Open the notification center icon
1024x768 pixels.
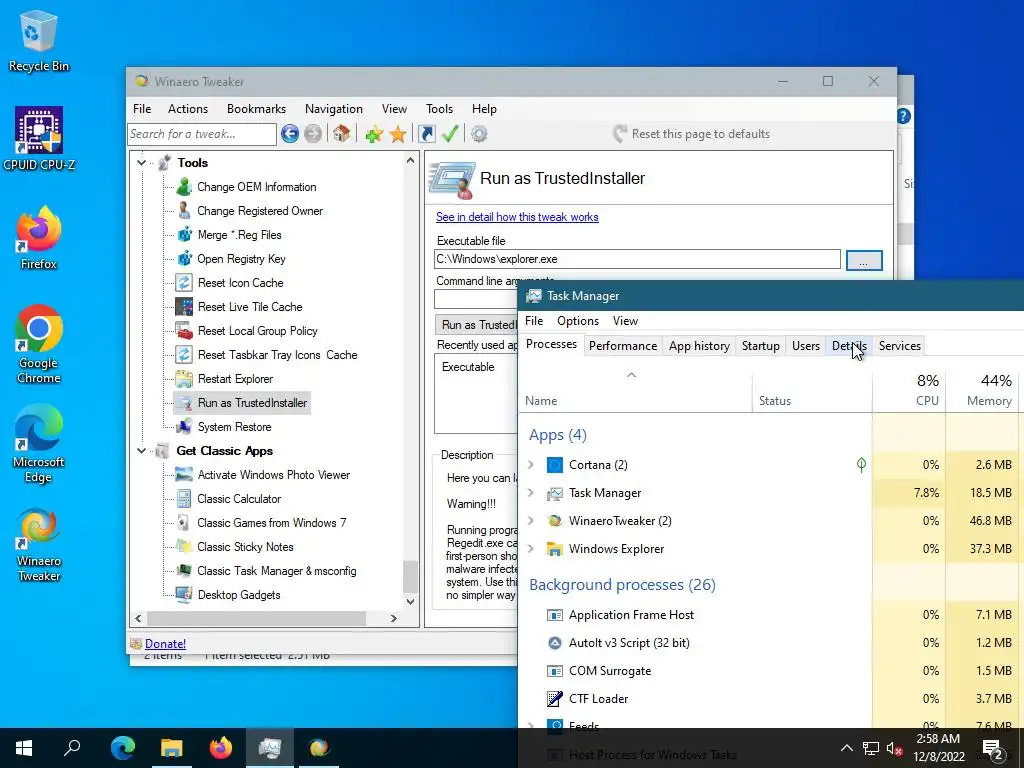[993, 749]
